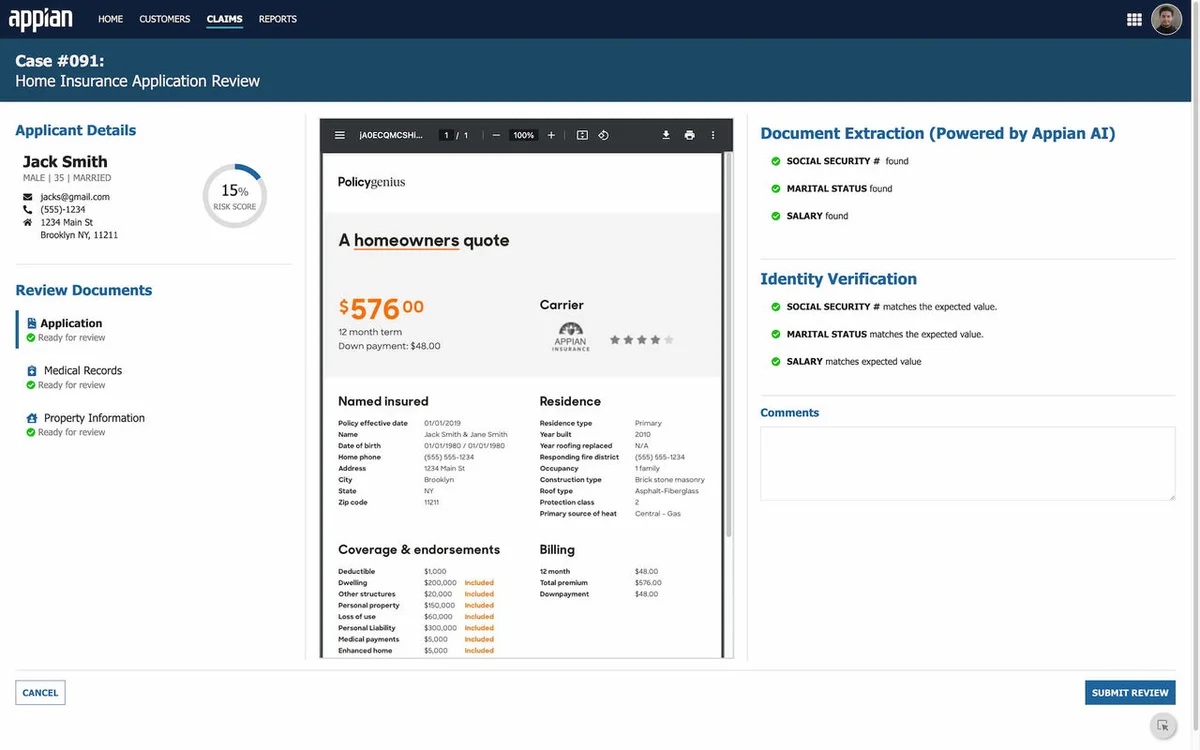Open the Reports tab

(x=277, y=19)
